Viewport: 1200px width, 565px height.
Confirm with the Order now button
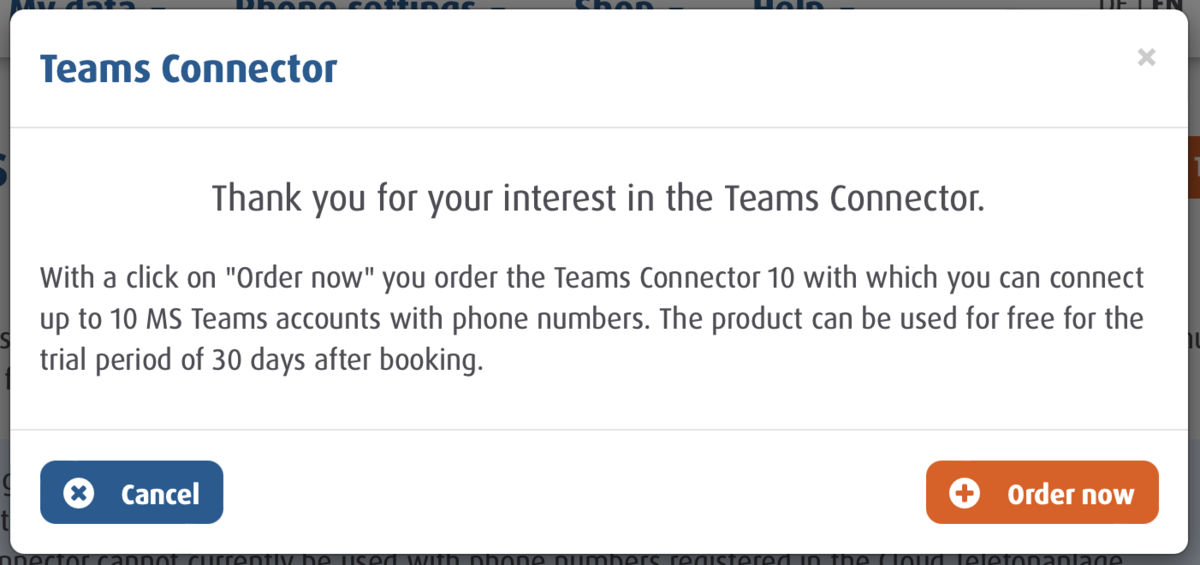(1042, 492)
